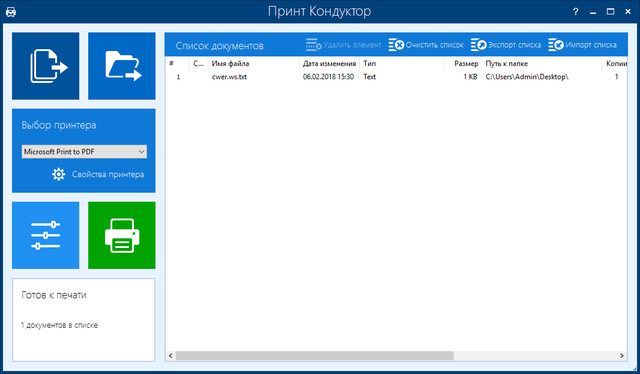Sort by Тип column header

pyautogui.click(x=401, y=64)
